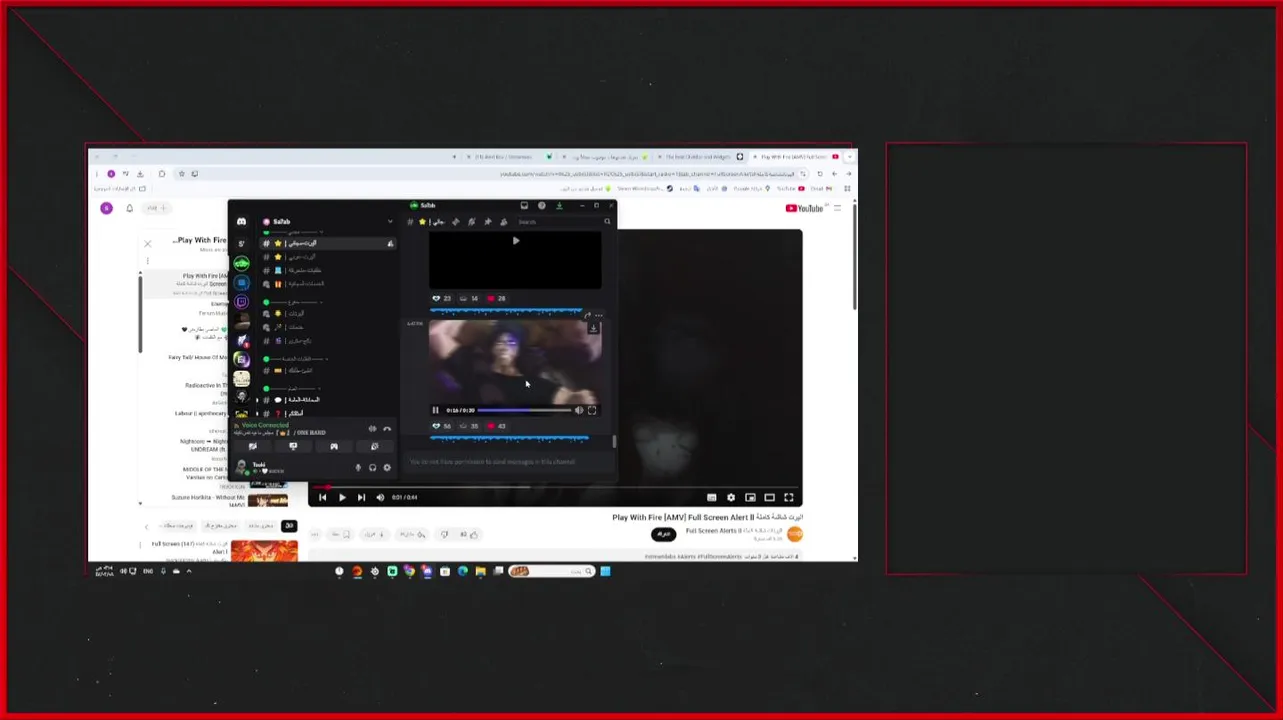This screenshot has height=720, width=1283.
Task: Mute the YouTube player volume
Action: 380,497
